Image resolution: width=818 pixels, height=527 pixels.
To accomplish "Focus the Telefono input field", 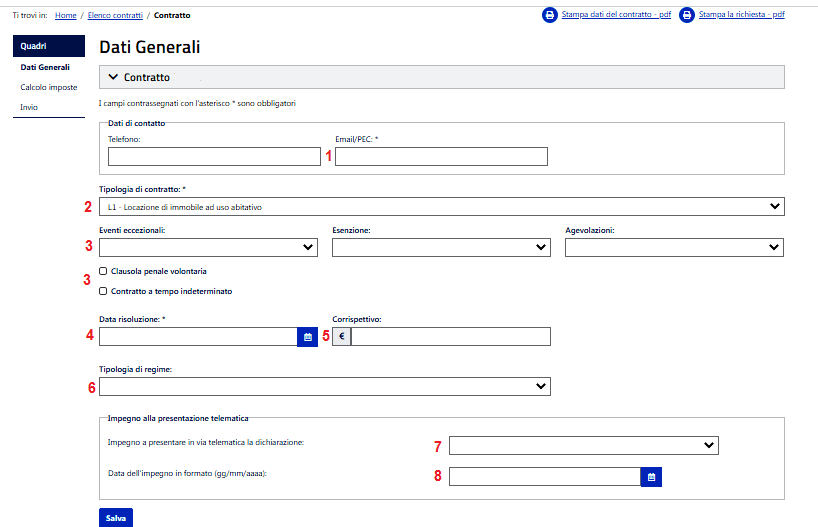I will click(x=214, y=157).
